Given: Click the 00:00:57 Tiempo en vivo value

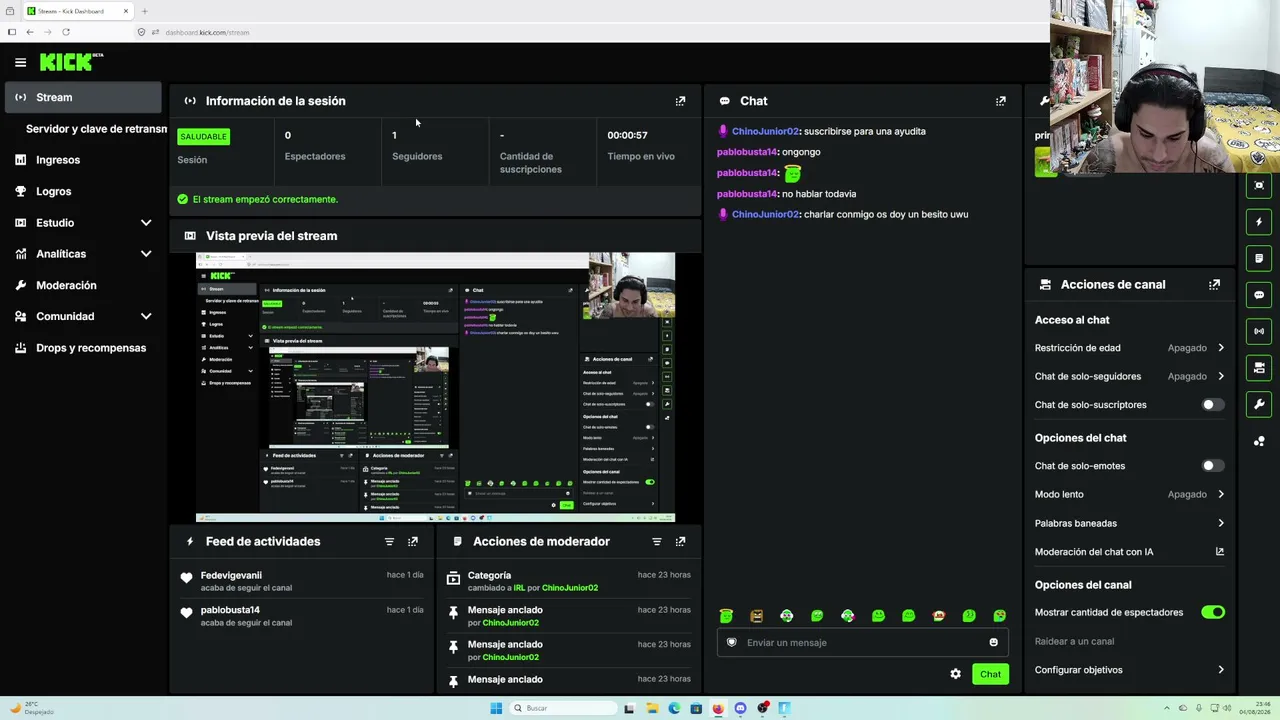Looking at the screenshot, I should 627,135.
